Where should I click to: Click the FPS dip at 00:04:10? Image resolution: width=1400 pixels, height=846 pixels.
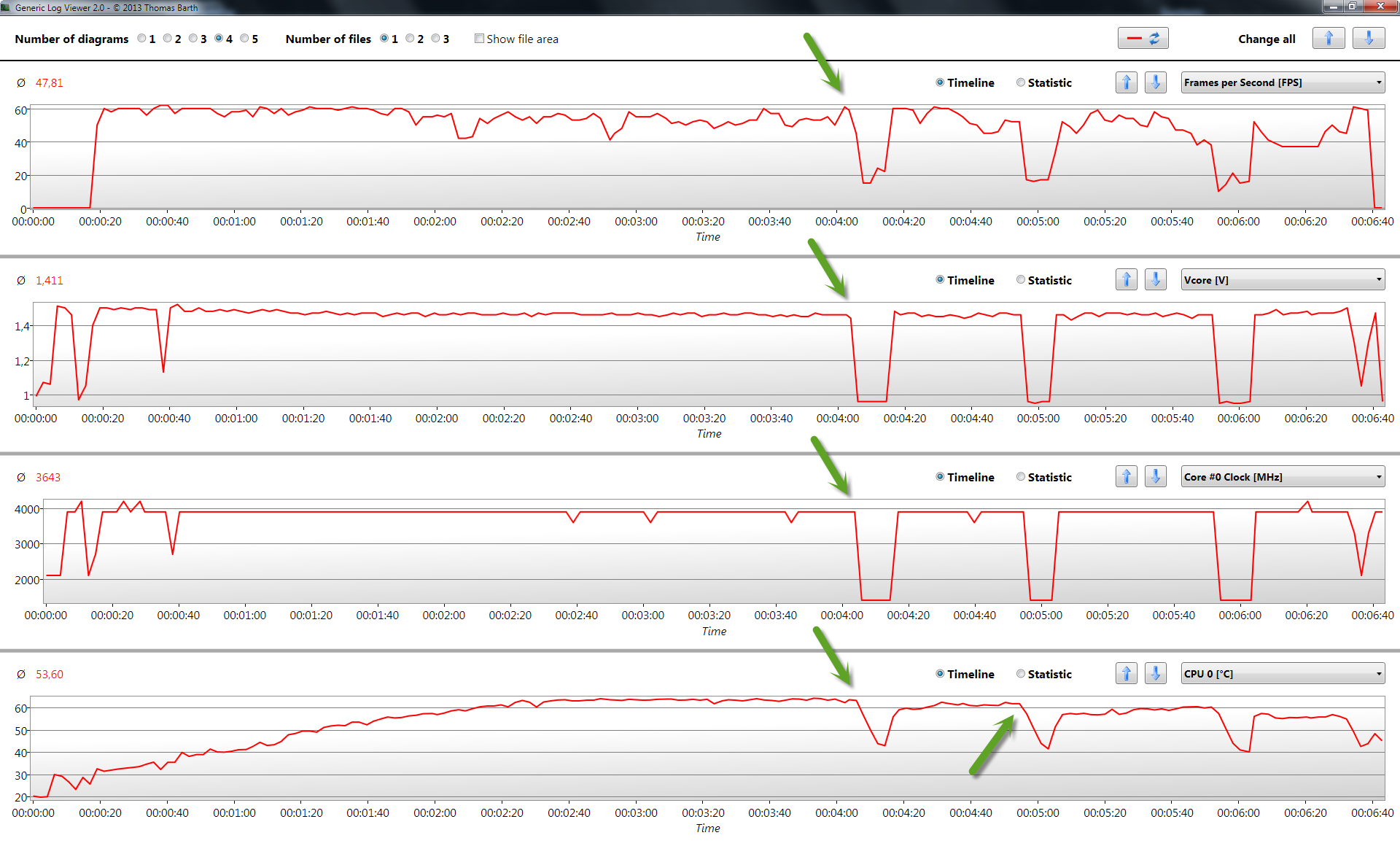(866, 182)
